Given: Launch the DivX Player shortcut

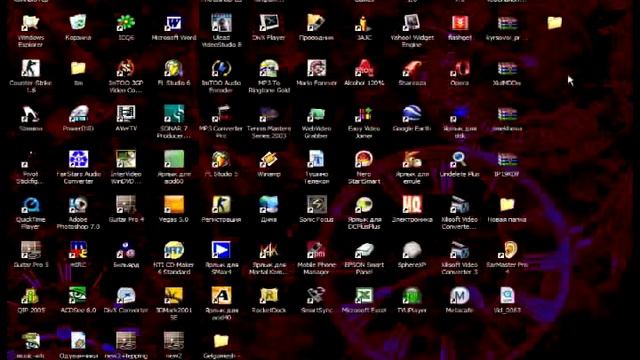Looking at the screenshot, I should coord(269,23).
